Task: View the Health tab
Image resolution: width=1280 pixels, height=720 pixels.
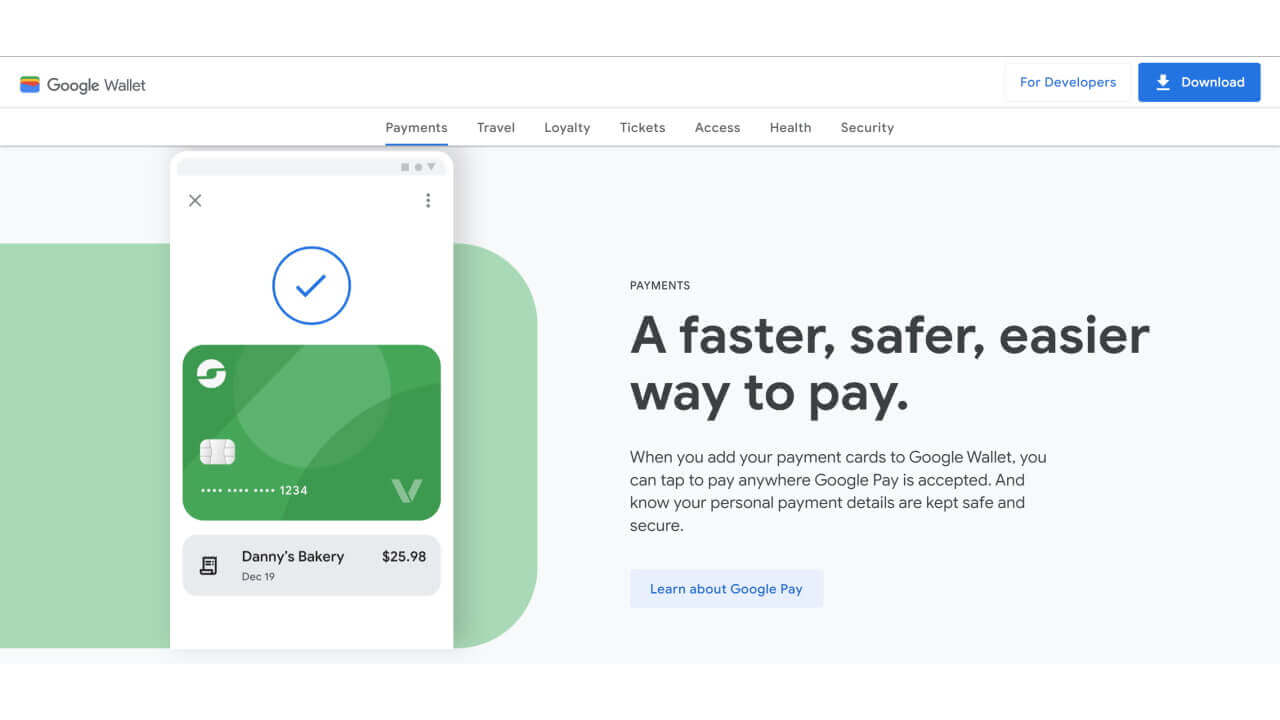Action: point(790,127)
